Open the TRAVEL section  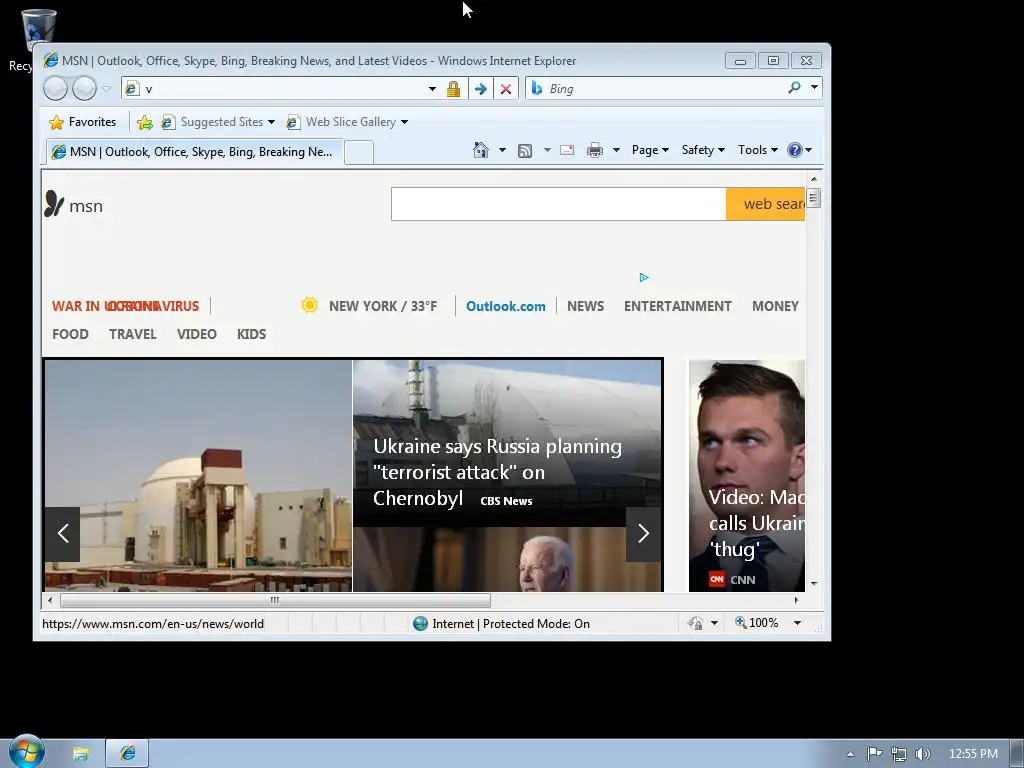[133, 334]
